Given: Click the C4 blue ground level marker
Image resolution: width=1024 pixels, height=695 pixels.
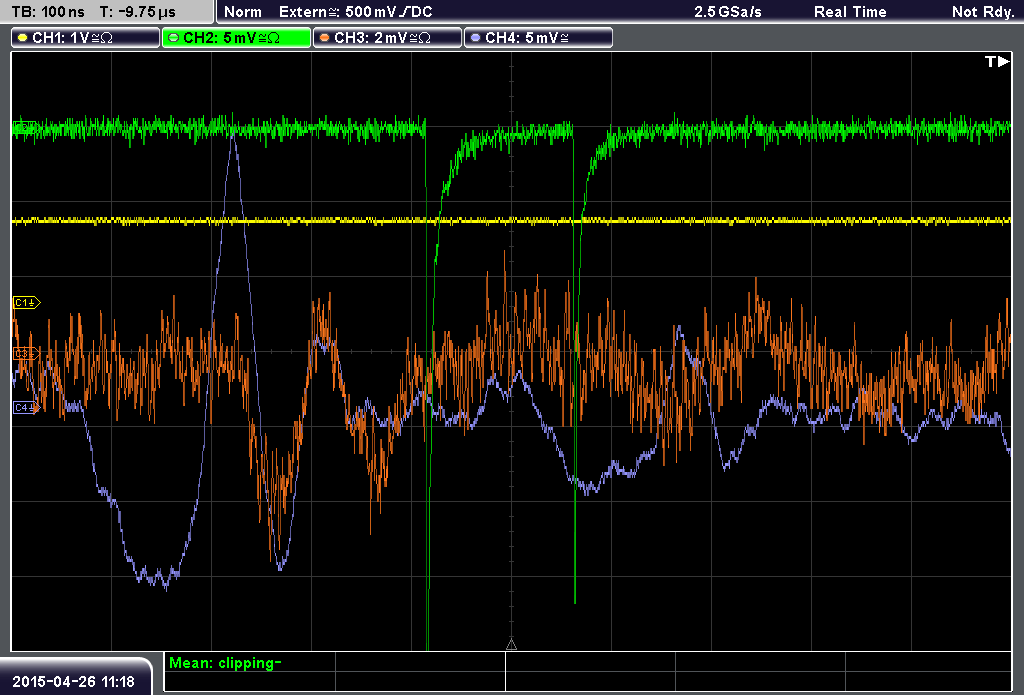Looking at the screenshot, I should click(x=26, y=408).
